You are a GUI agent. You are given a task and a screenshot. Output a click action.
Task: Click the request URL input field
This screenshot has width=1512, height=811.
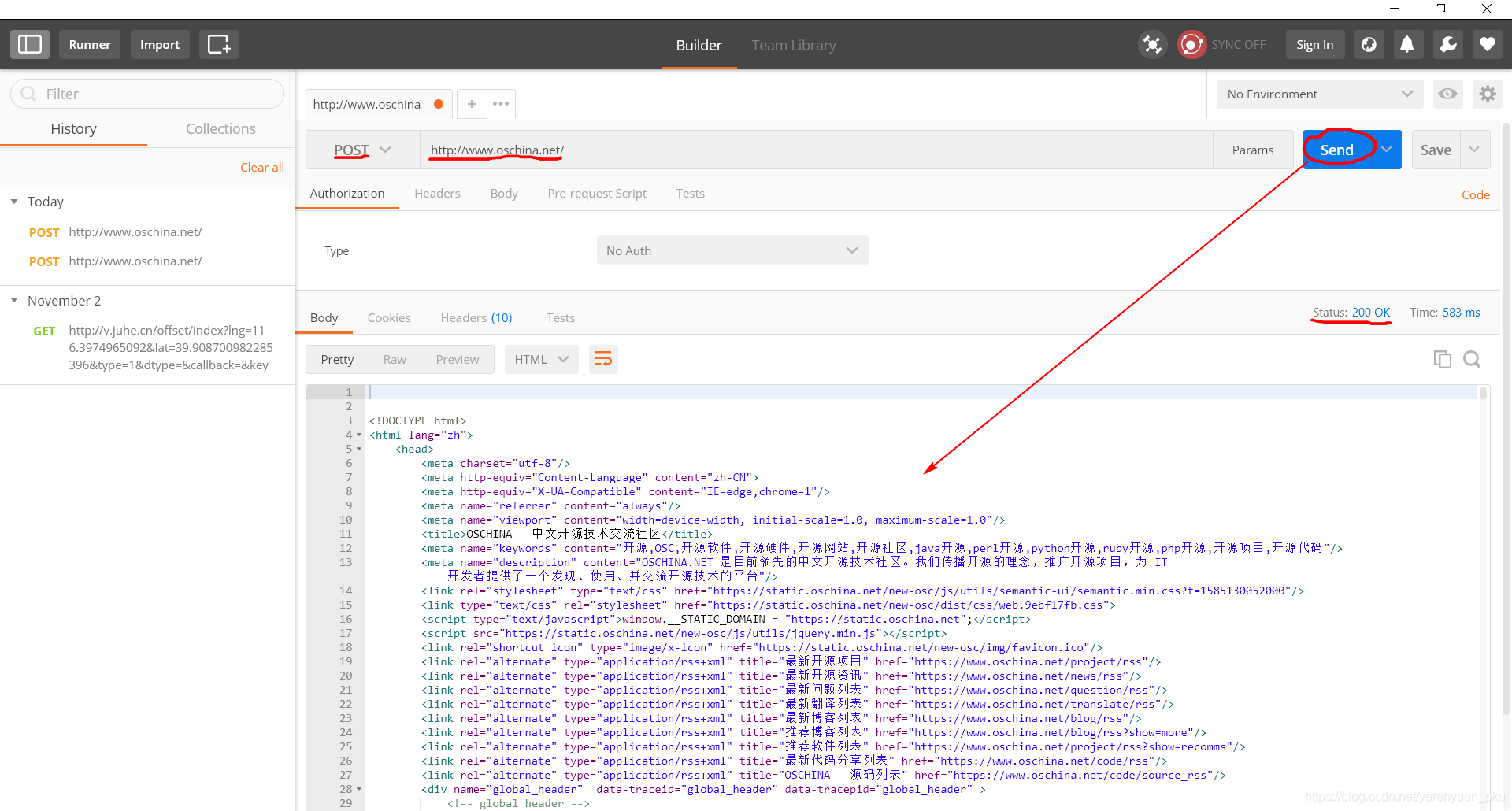coord(709,150)
